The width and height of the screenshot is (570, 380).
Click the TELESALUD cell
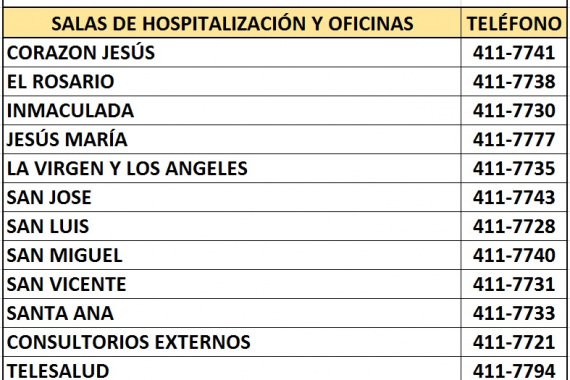pos(232,369)
